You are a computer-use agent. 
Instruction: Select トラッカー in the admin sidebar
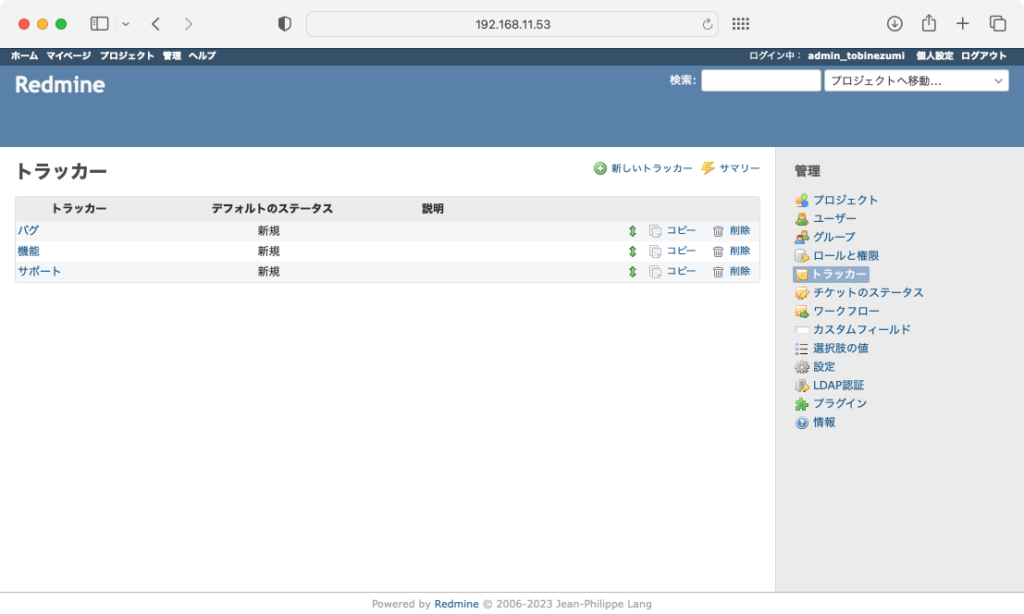(x=839, y=274)
